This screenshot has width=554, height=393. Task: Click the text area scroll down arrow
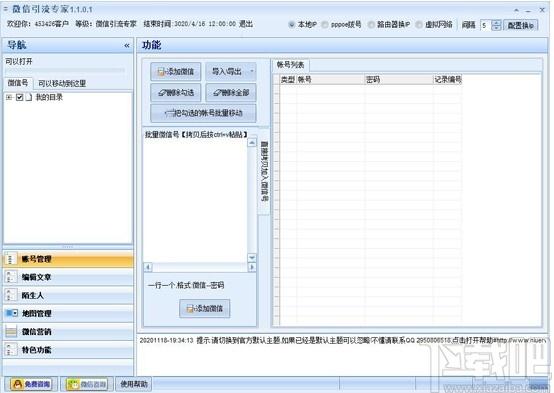252,258
